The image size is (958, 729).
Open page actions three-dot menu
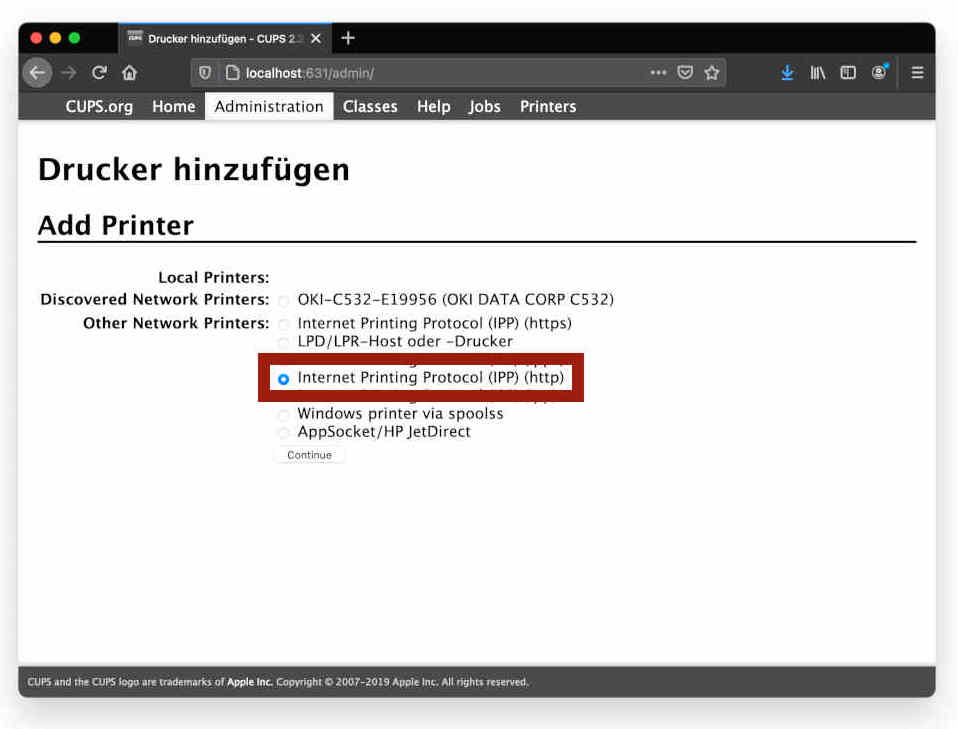[x=658, y=72]
